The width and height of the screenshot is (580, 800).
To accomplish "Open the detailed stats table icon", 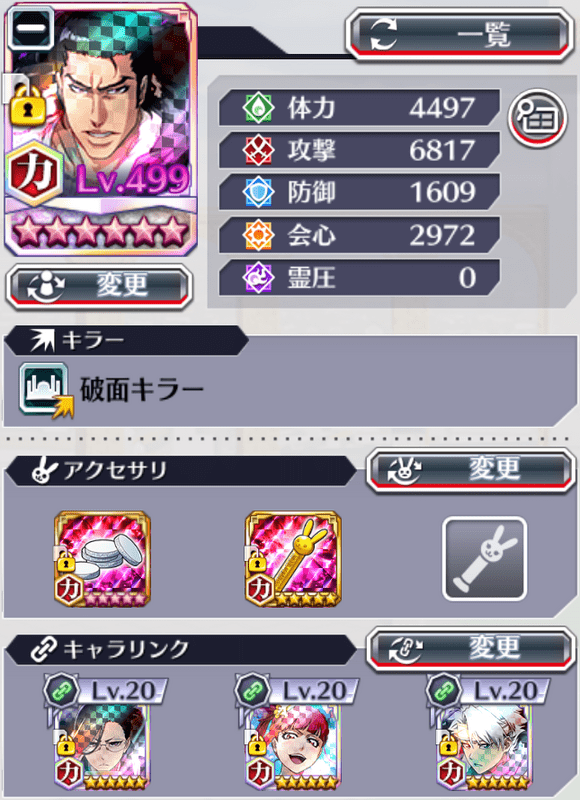I will [537, 118].
